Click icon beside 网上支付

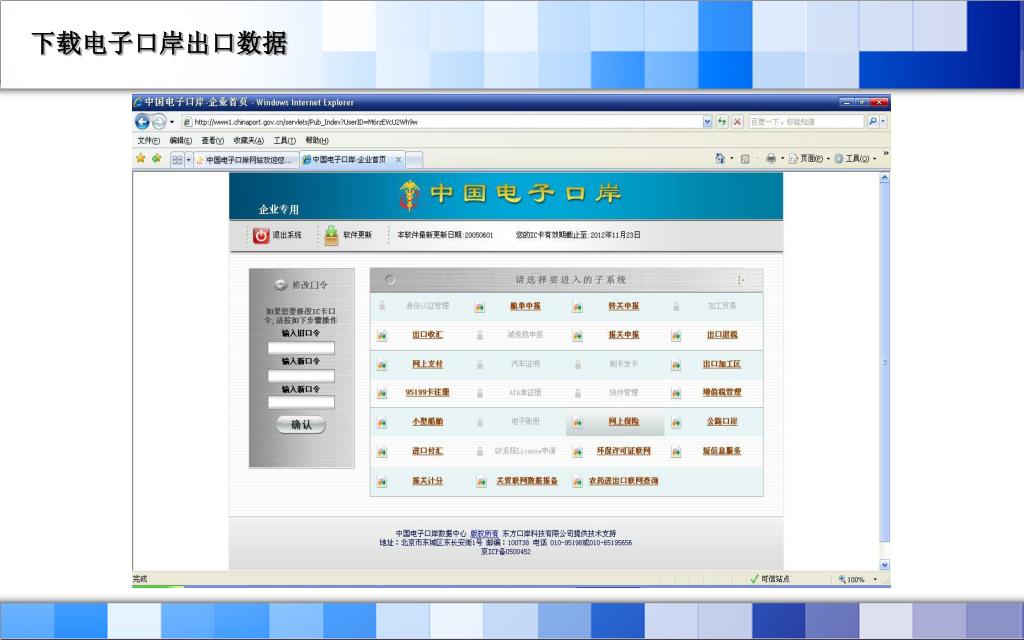coord(382,365)
